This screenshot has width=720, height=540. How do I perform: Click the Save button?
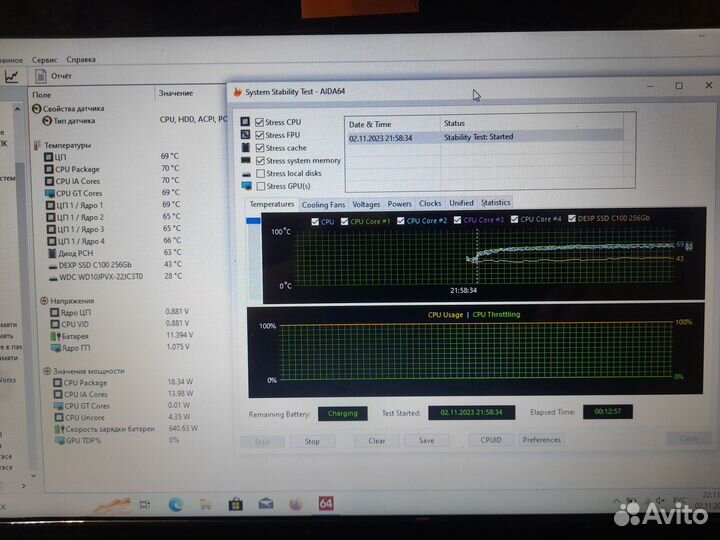(x=427, y=441)
